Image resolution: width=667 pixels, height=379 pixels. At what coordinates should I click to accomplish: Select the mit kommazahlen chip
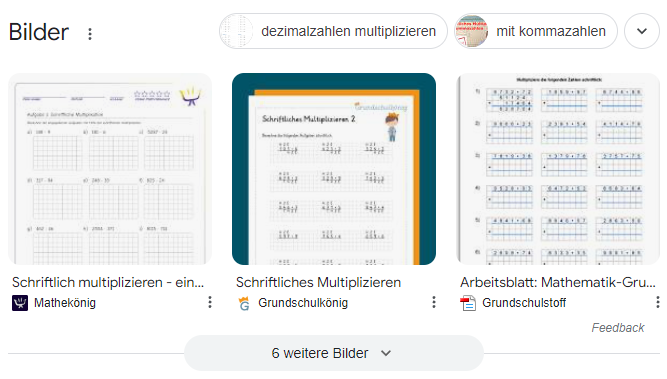[x=536, y=31]
